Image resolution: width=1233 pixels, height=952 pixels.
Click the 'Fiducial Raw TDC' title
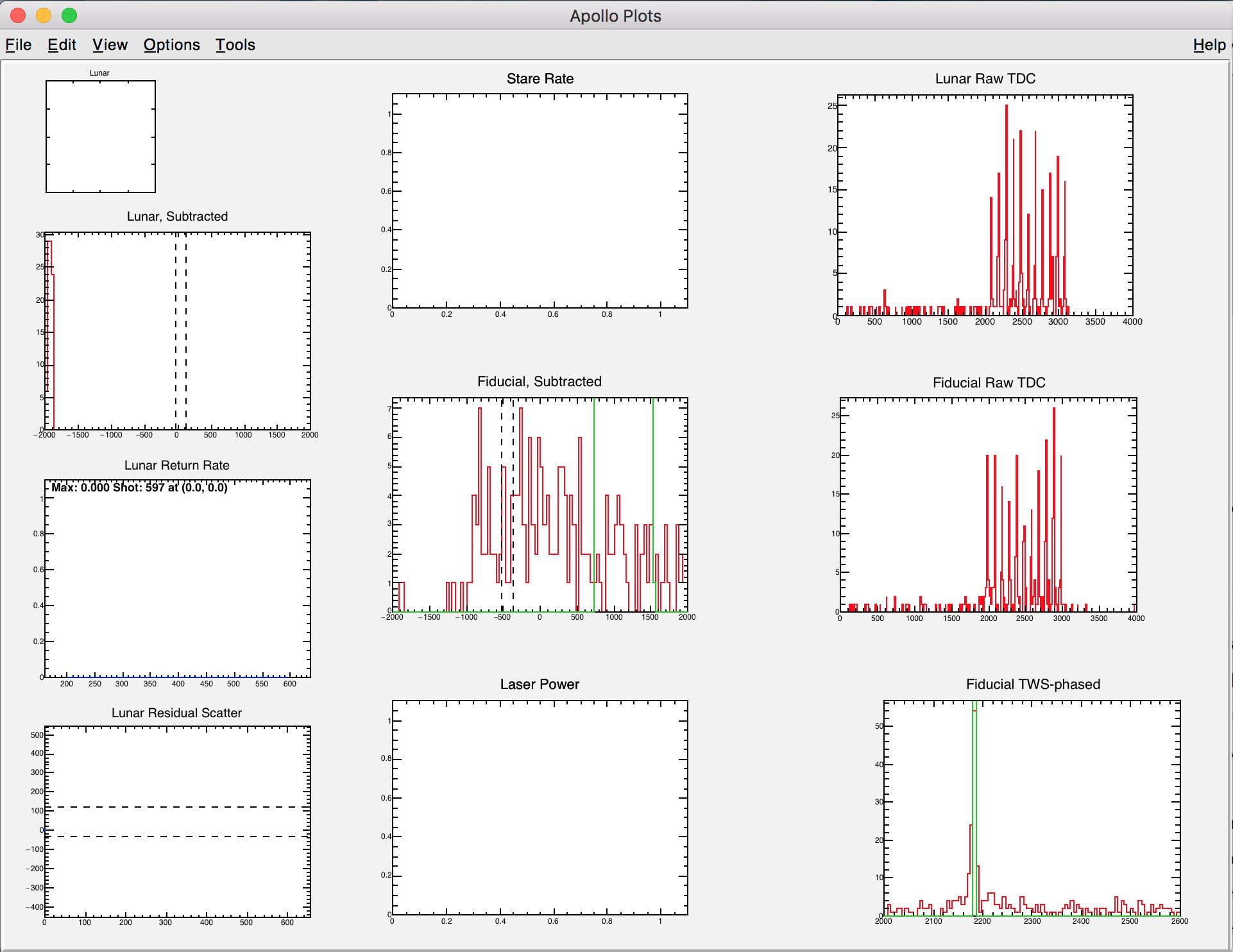click(989, 383)
